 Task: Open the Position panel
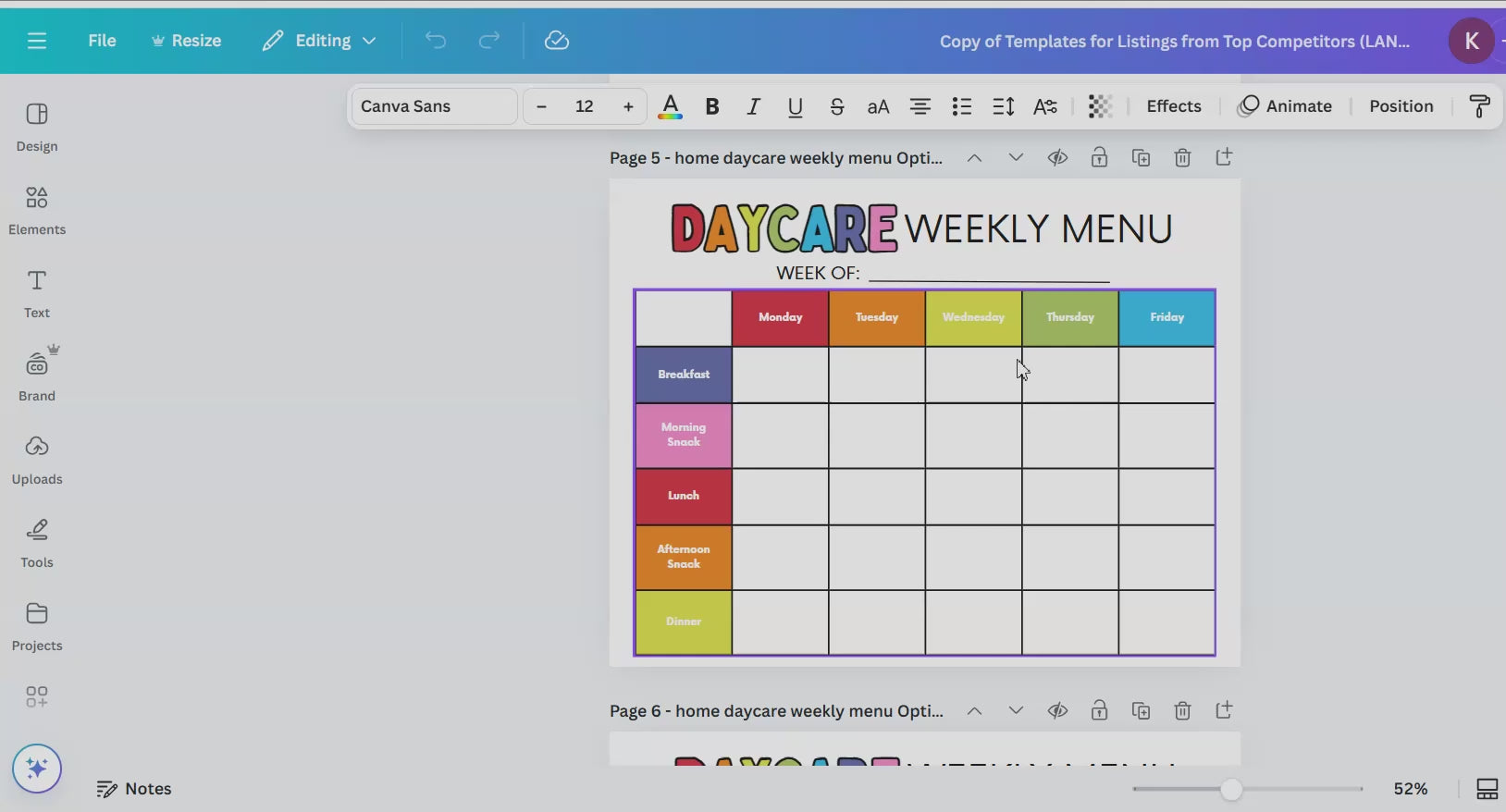pos(1401,106)
